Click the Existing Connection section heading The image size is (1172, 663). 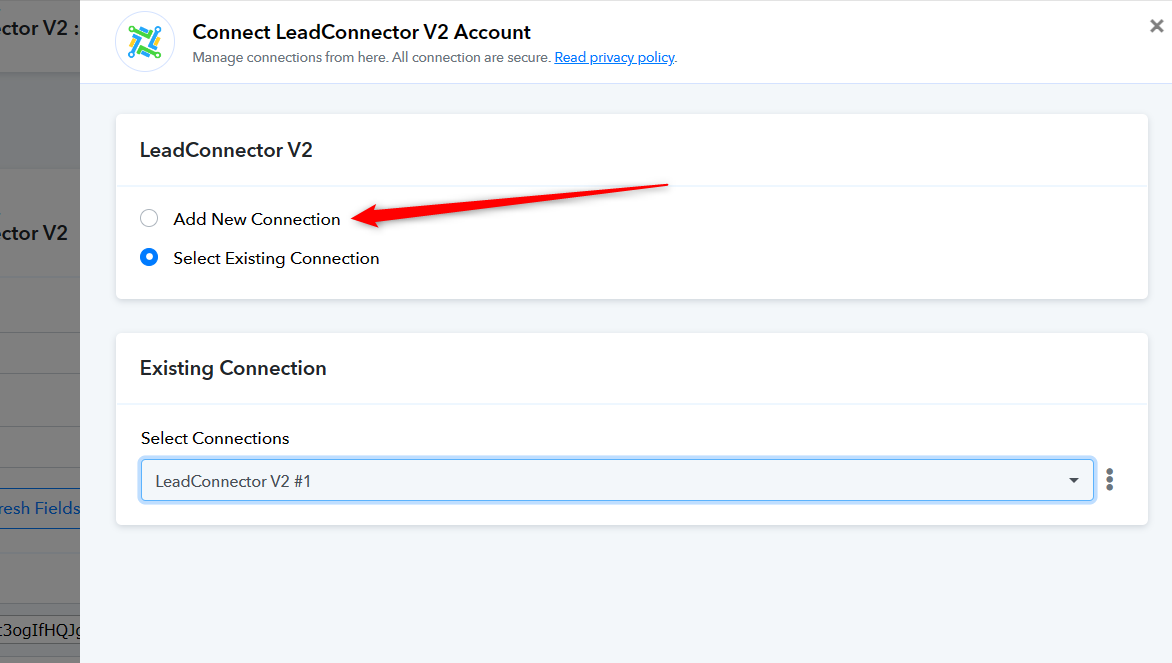pos(233,368)
